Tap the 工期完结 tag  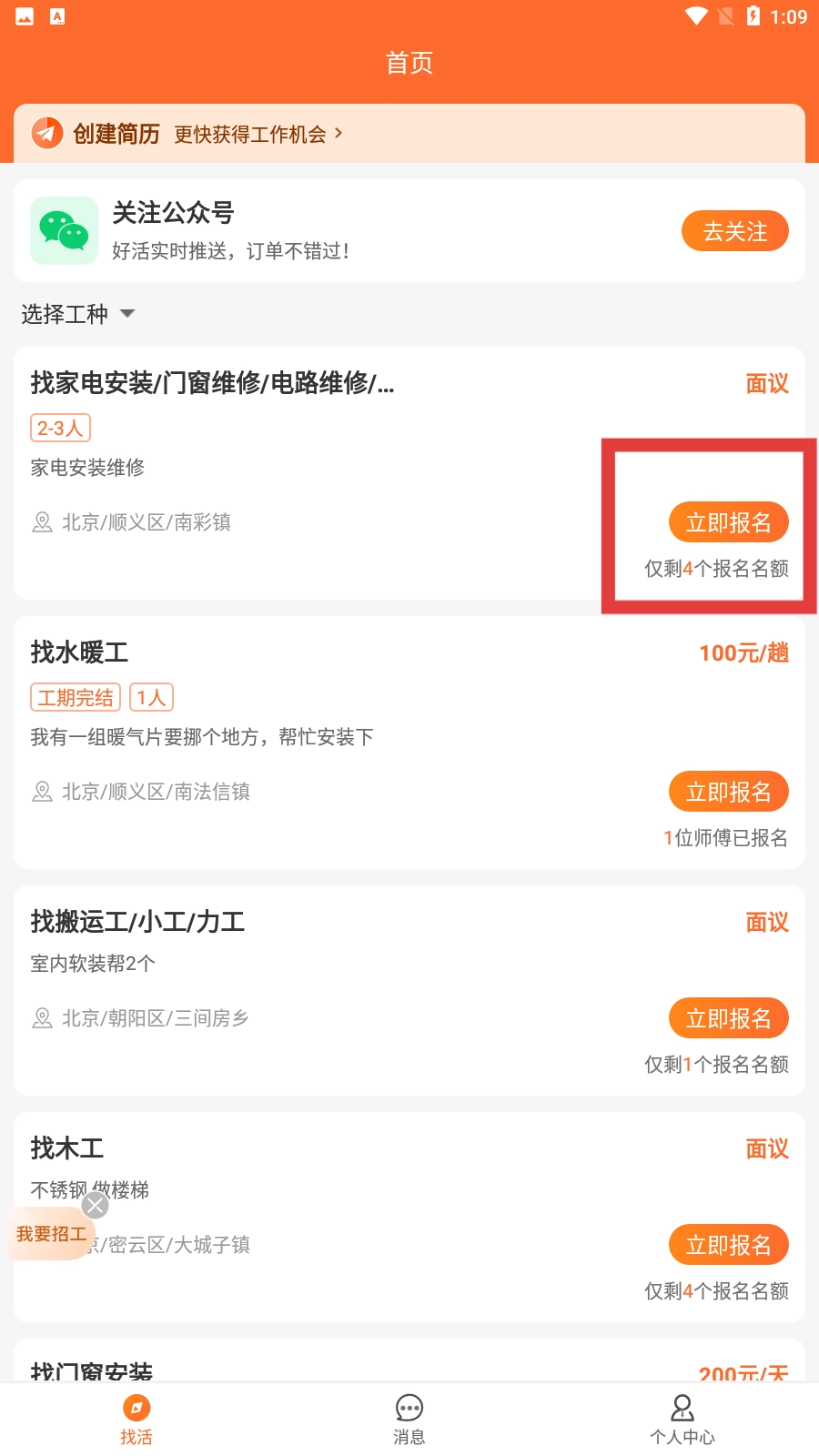click(x=76, y=698)
